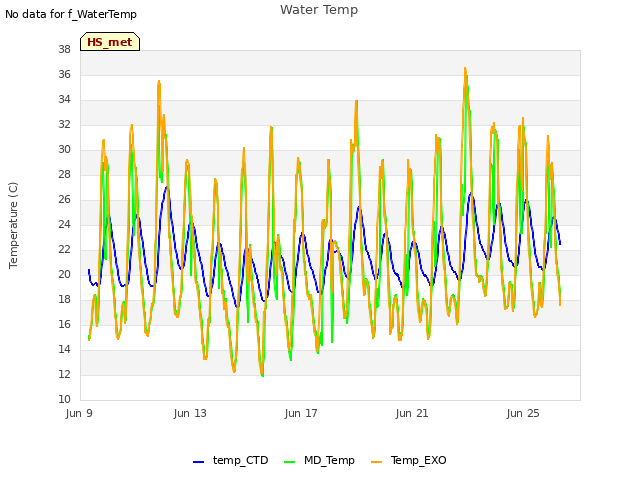Click the blue temp_CTD legend swatch

(198, 462)
